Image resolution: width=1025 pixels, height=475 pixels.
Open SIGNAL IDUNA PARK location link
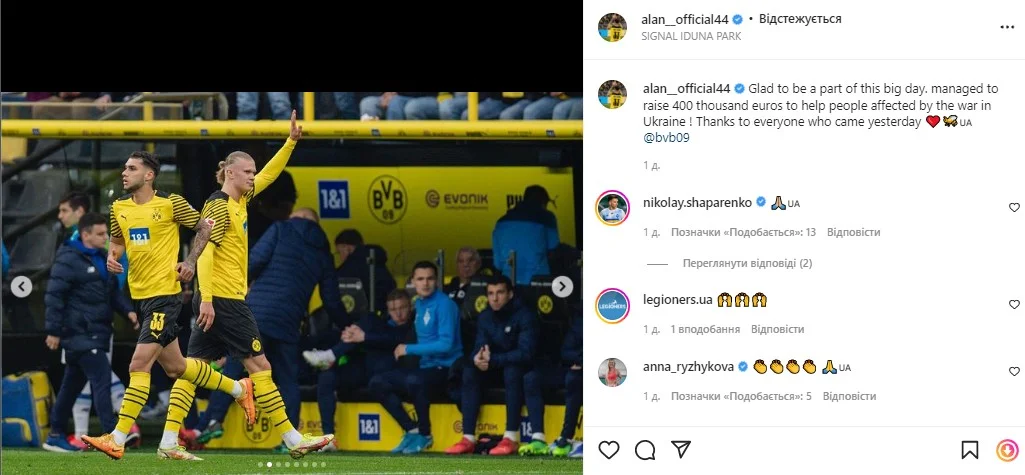point(692,36)
